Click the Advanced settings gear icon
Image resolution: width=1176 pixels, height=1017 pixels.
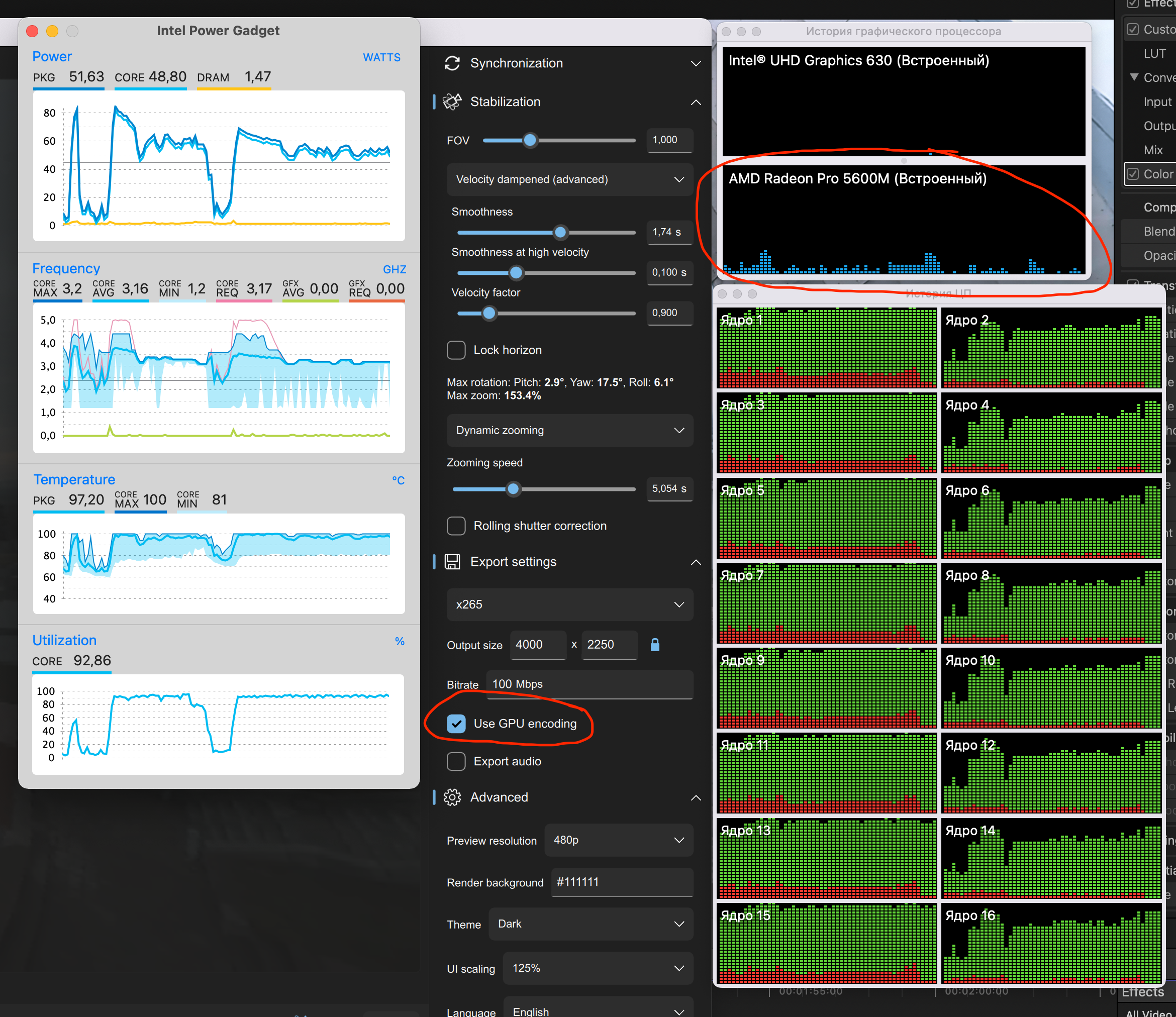coord(452,797)
